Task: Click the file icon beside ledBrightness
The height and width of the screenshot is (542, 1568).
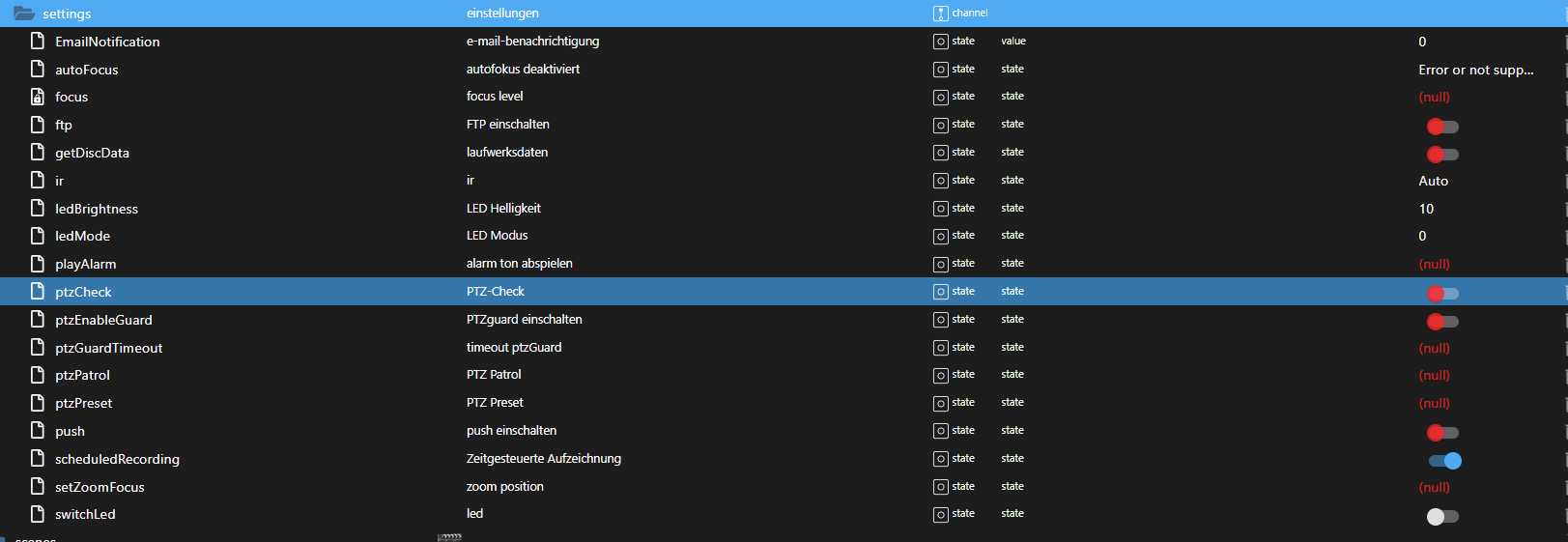Action: (x=38, y=208)
